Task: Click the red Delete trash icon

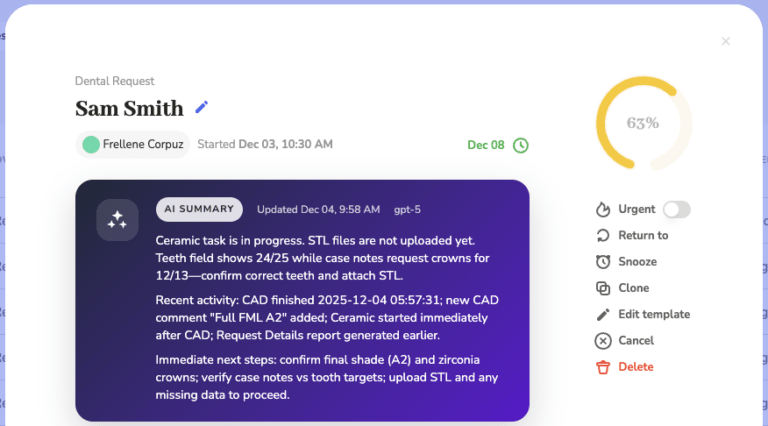Action: [x=603, y=367]
